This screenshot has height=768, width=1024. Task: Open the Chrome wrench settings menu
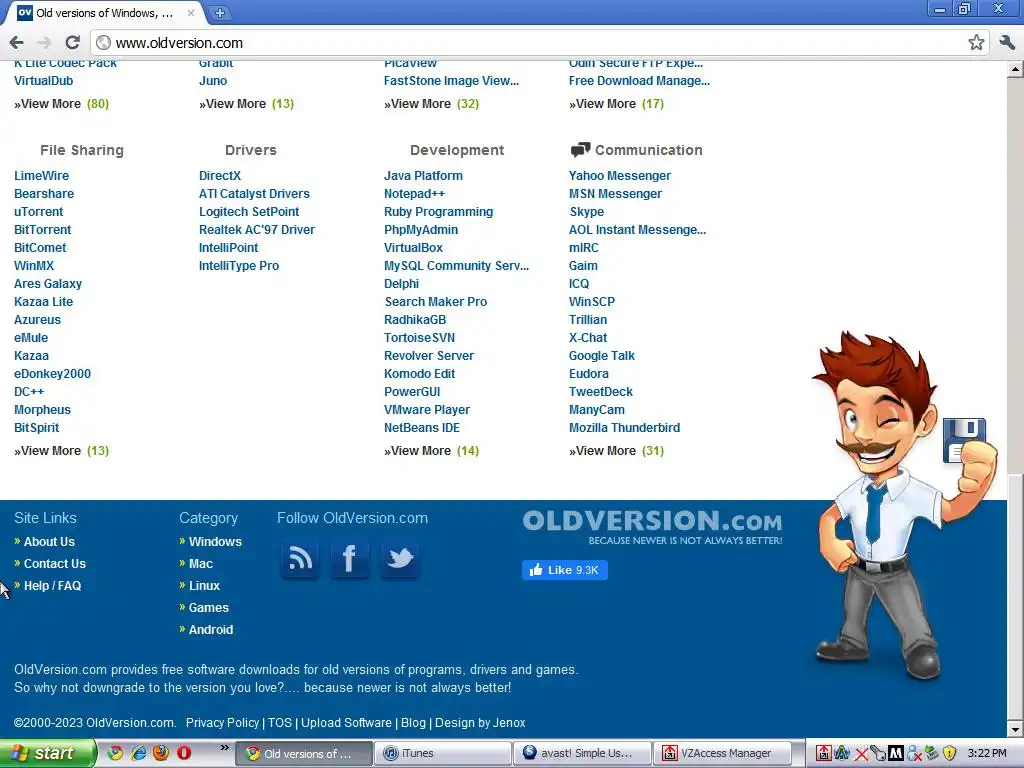(x=1007, y=42)
